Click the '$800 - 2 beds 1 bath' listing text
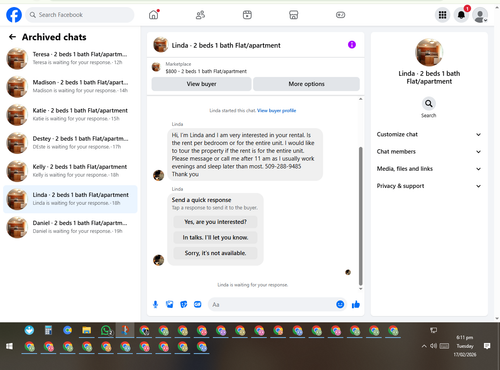The height and width of the screenshot is (370, 500). [x=206, y=71]
